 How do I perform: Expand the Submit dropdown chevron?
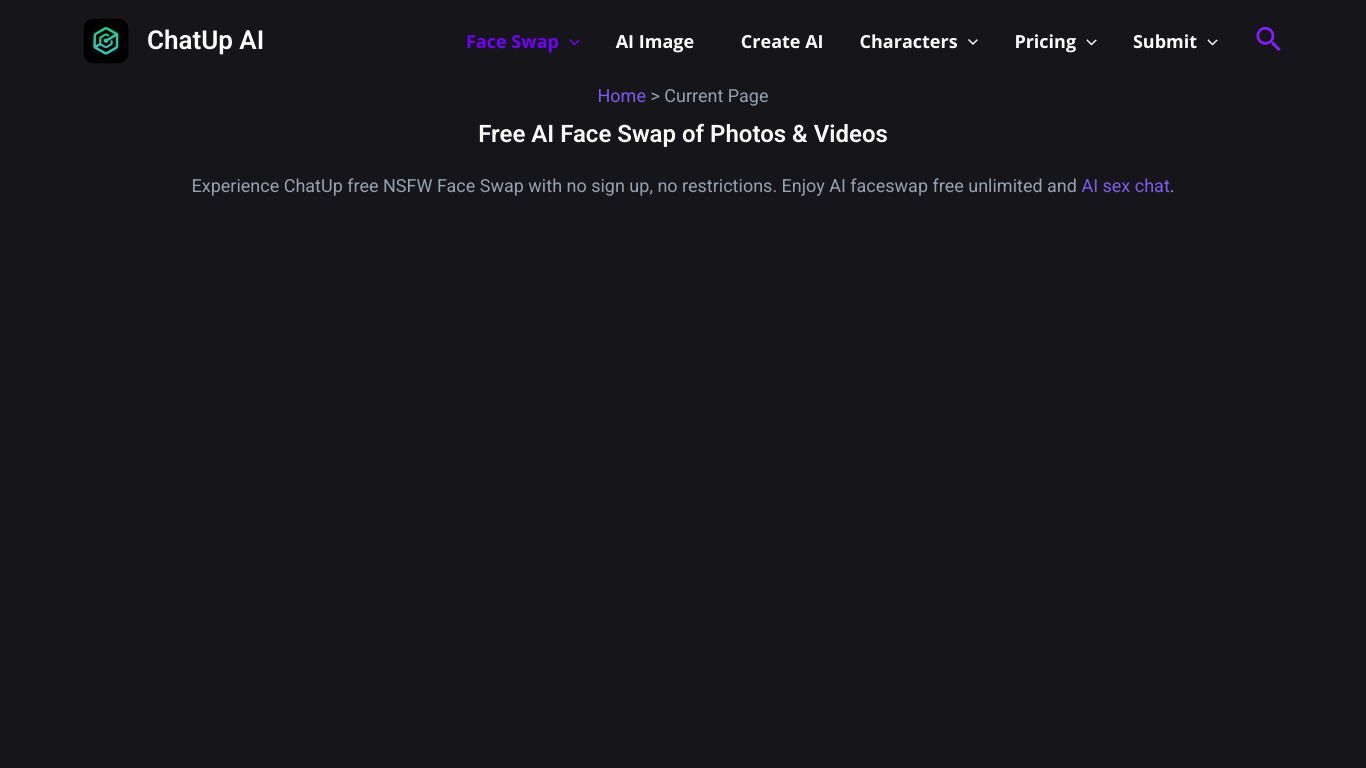point(1213,42)
